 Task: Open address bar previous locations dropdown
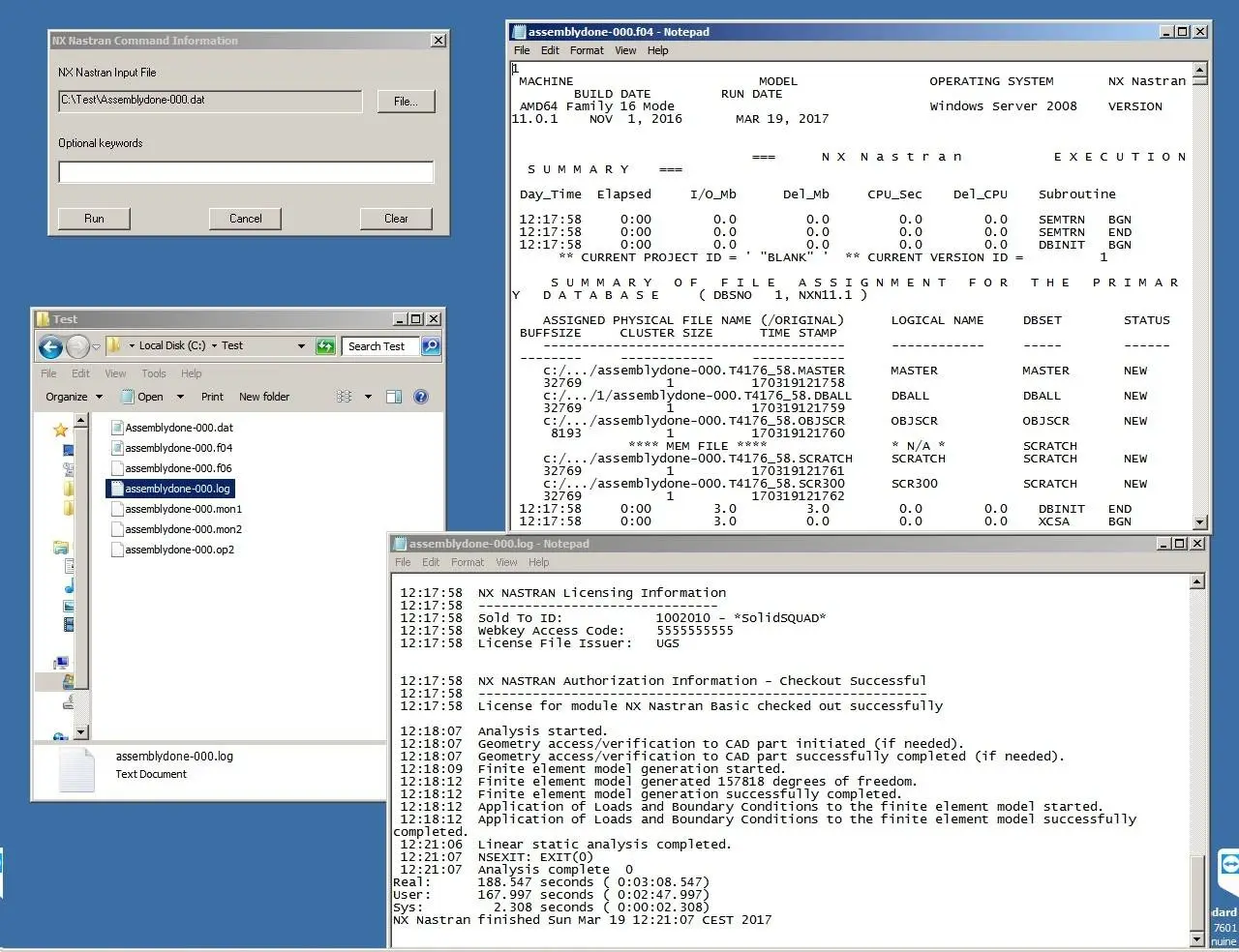point(301,346)
